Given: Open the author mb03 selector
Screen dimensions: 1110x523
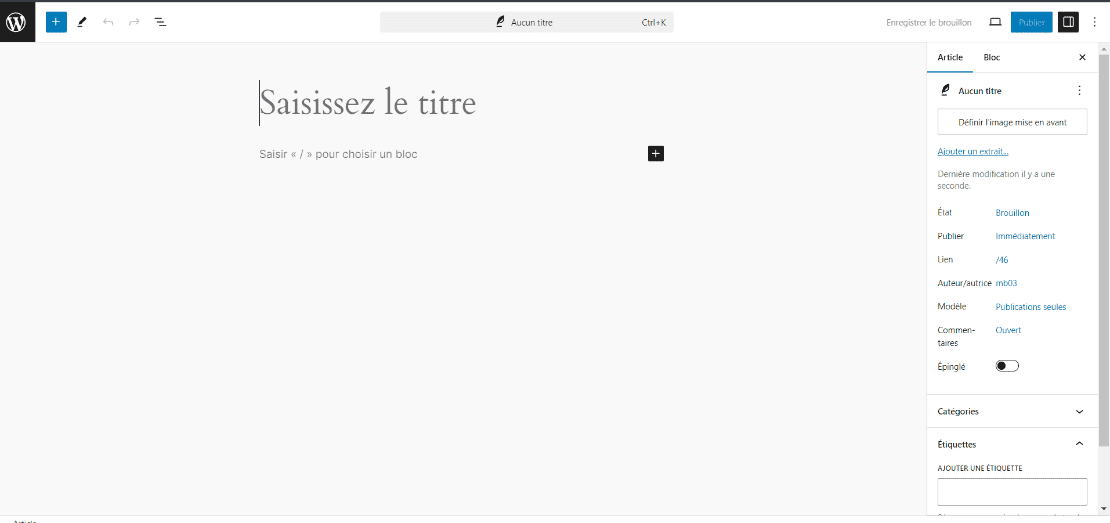Looking at the screenshot, I should pyautogui.click(x=1006, y=283).
